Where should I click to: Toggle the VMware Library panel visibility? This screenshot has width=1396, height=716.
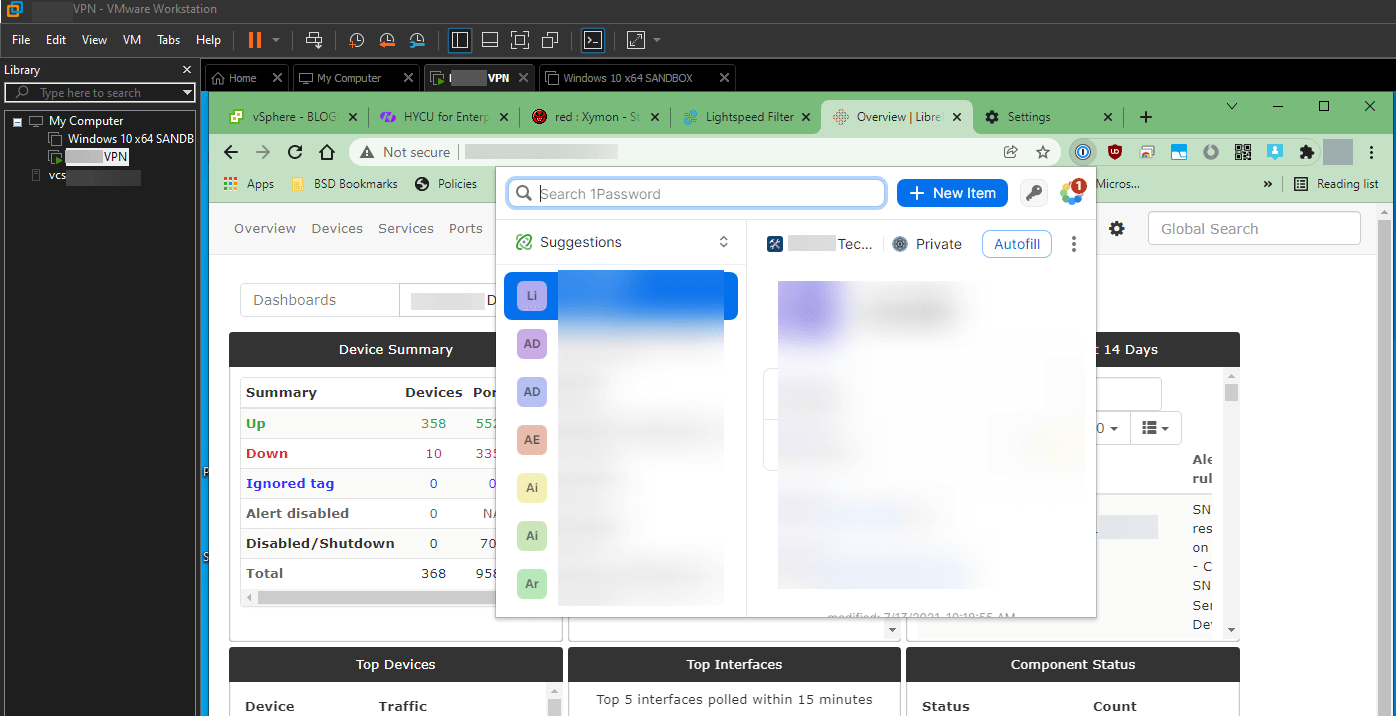(x=459, y=40)
